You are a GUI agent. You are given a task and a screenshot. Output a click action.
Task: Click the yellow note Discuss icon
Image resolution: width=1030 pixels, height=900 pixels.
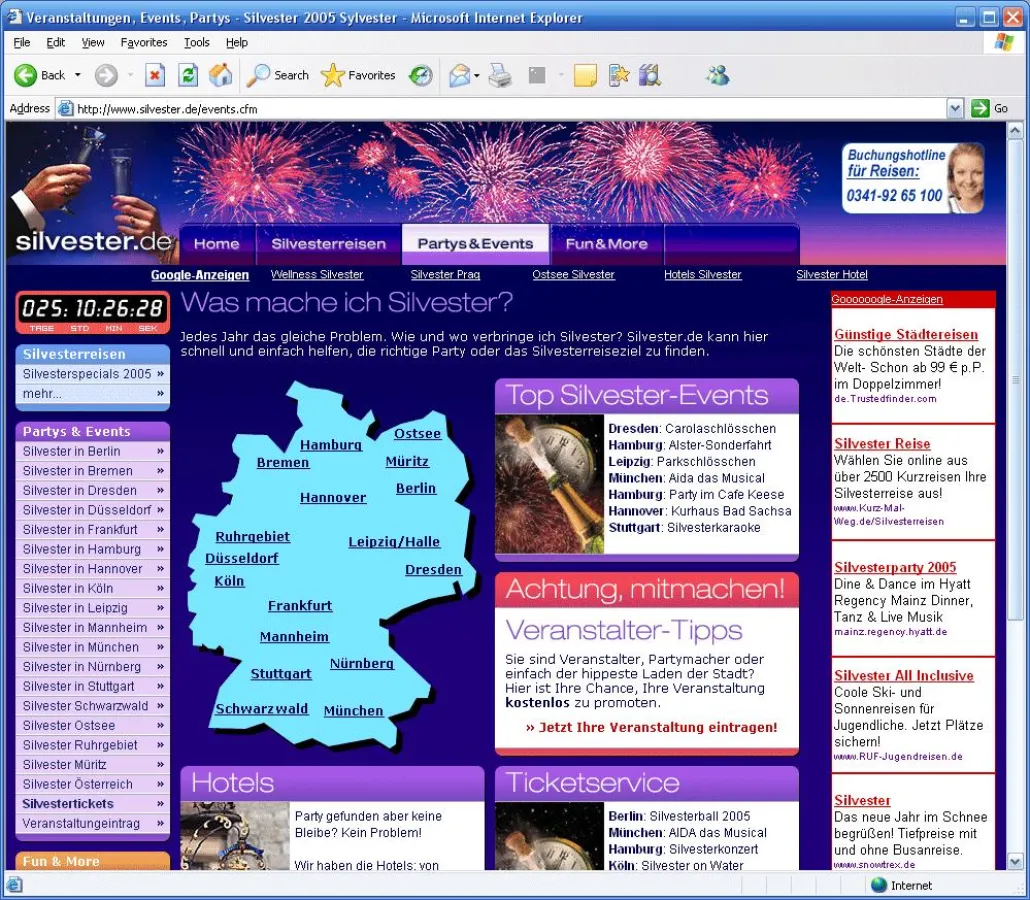pos(585,76)
